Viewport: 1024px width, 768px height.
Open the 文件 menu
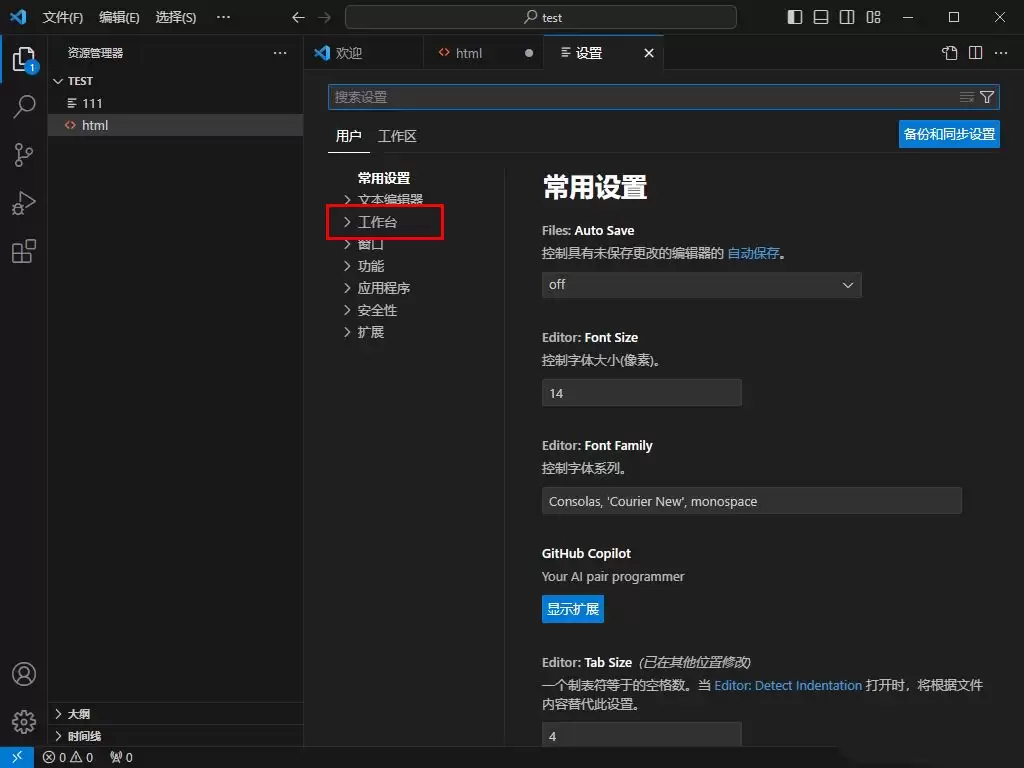point(63,17)
